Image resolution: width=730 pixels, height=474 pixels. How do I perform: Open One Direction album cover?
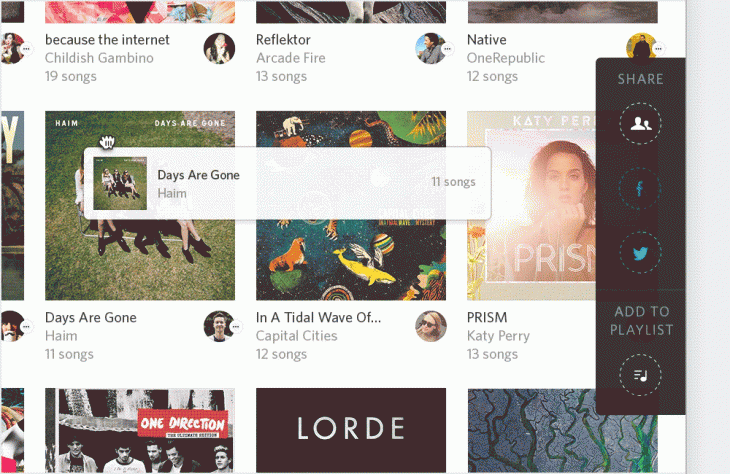[x=140, y=430]
